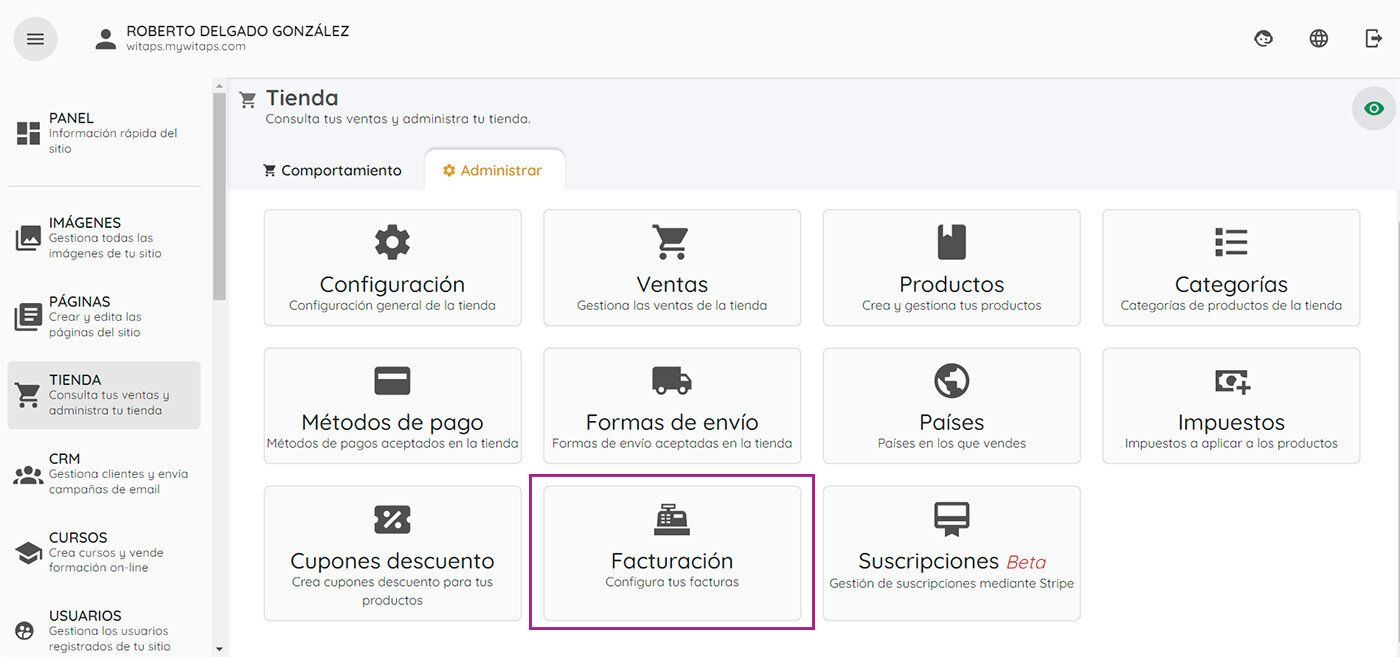Click 'Configuración general de la tienda' text
The image size is (1400, 657).
(392, 305)
